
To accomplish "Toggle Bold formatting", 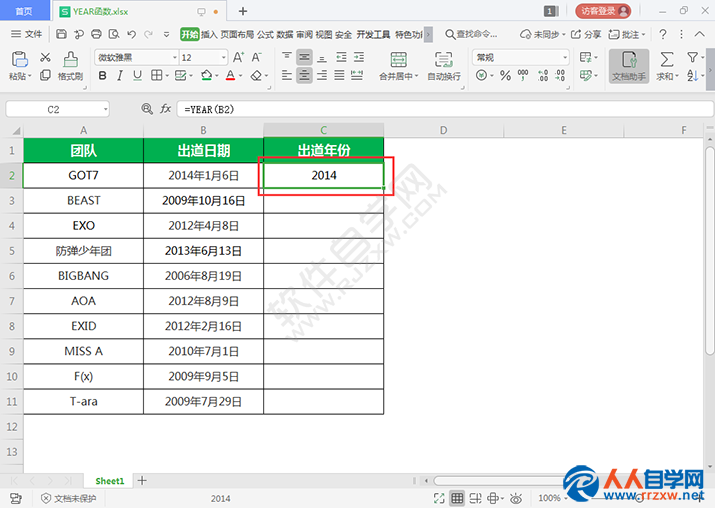I will click(103, 75).
